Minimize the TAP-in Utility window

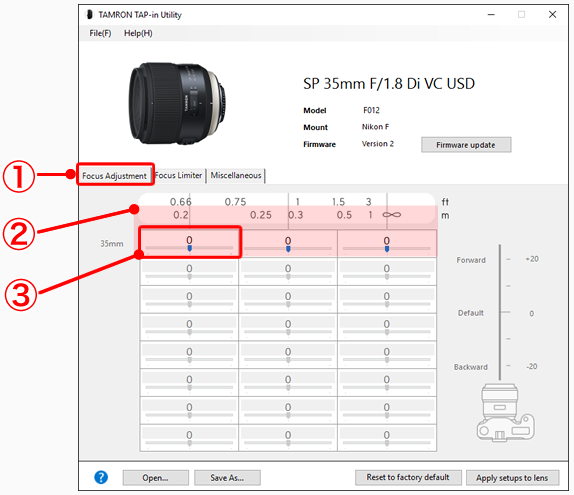tap(491, 15)
